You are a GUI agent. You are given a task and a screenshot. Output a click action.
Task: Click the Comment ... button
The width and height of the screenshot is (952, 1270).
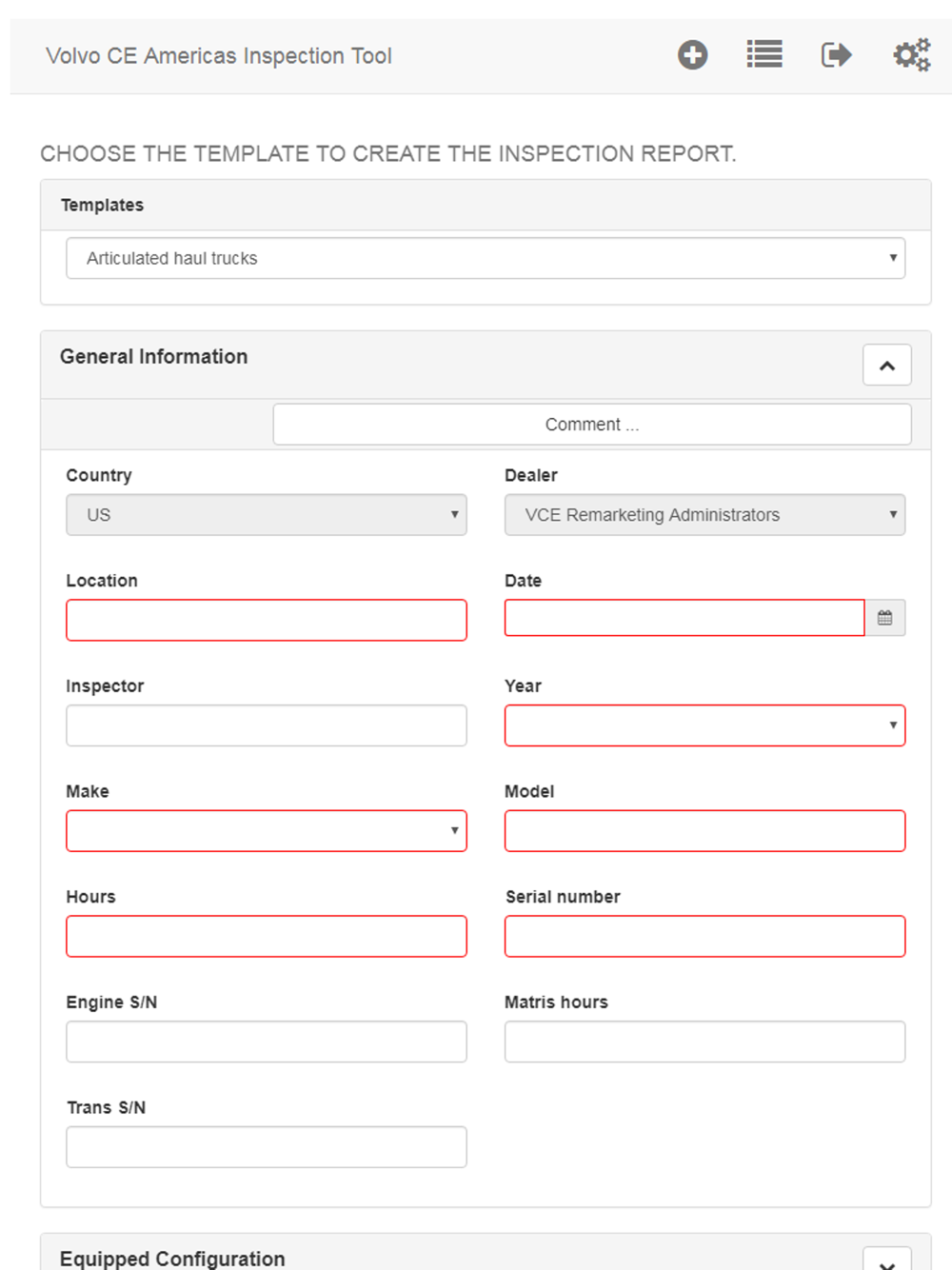tap(592, 425)
